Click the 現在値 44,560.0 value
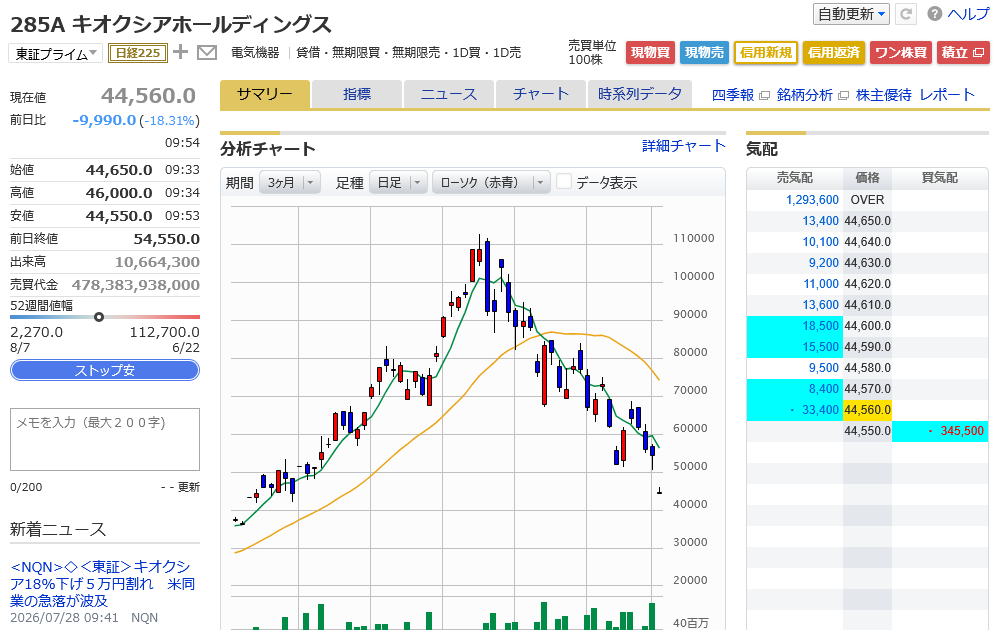This screenshot has height=630, width=1000. (148, 96)
